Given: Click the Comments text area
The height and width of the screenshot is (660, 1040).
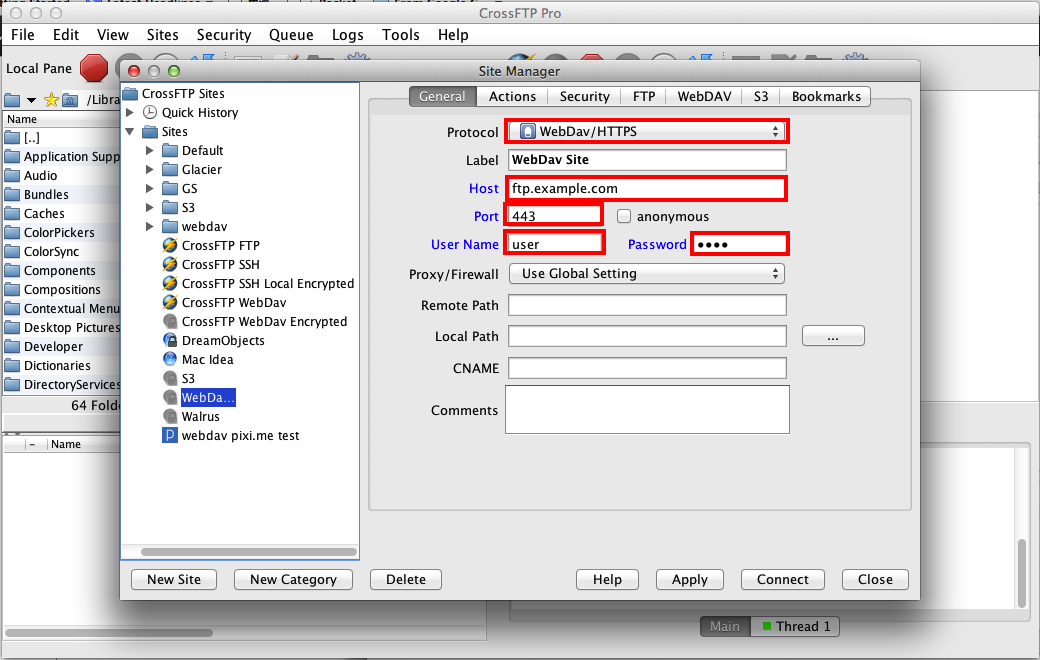Looking at the screenshot, I should pos(647,409).
